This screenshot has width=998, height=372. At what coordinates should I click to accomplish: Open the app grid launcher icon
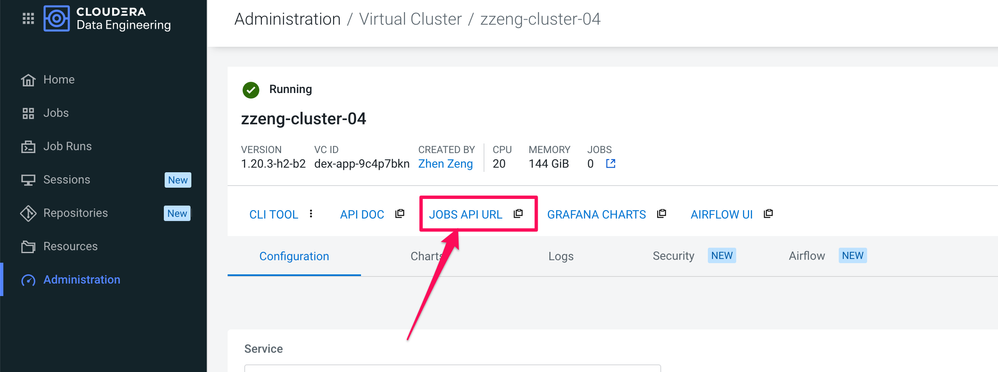[x=28, y=18]
